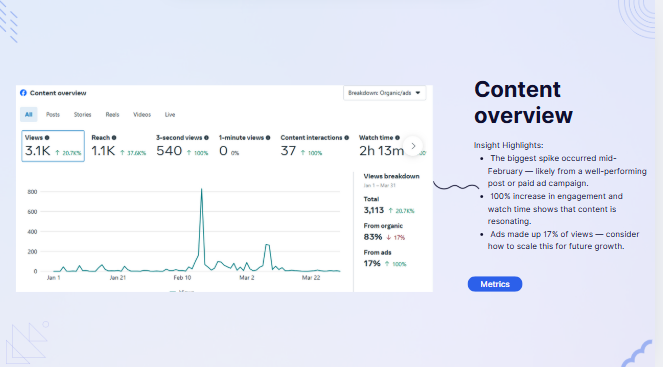Click the From organic 83% value
The width and height of the screenshot is (663, 367).
(x=373, y=237)
